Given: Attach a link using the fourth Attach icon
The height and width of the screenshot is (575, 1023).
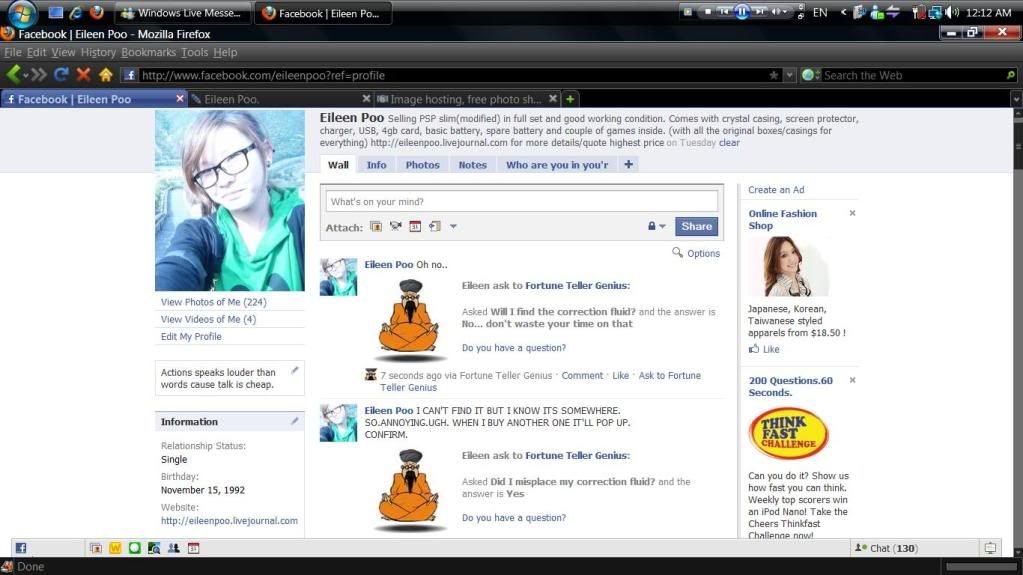Looking at the screenshot, I should [x=435, y=226].
